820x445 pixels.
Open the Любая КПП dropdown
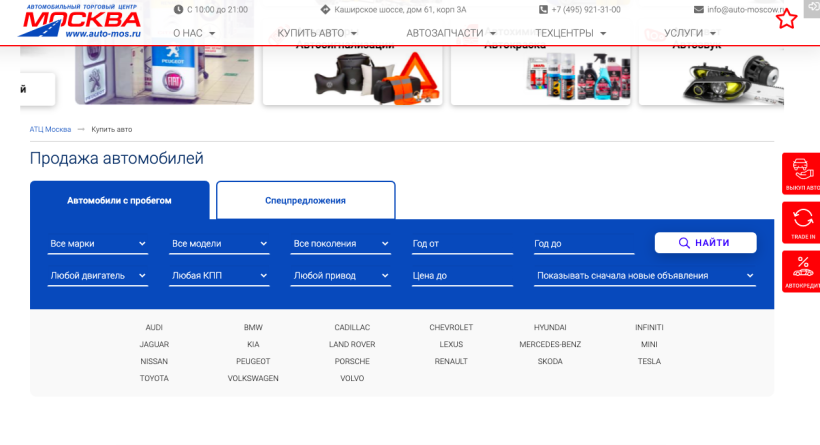click(x=219, y=276)
